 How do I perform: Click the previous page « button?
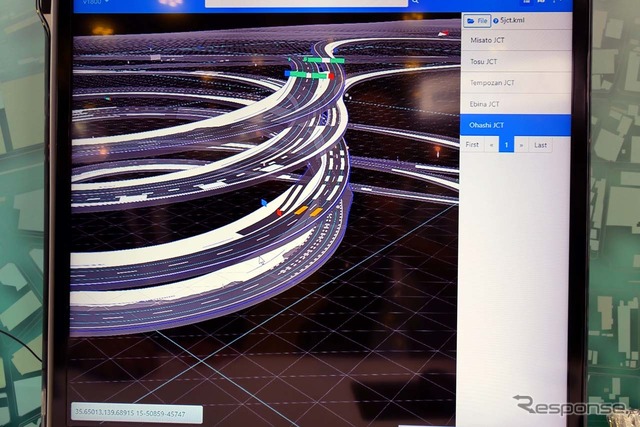(x=491, y=145)
